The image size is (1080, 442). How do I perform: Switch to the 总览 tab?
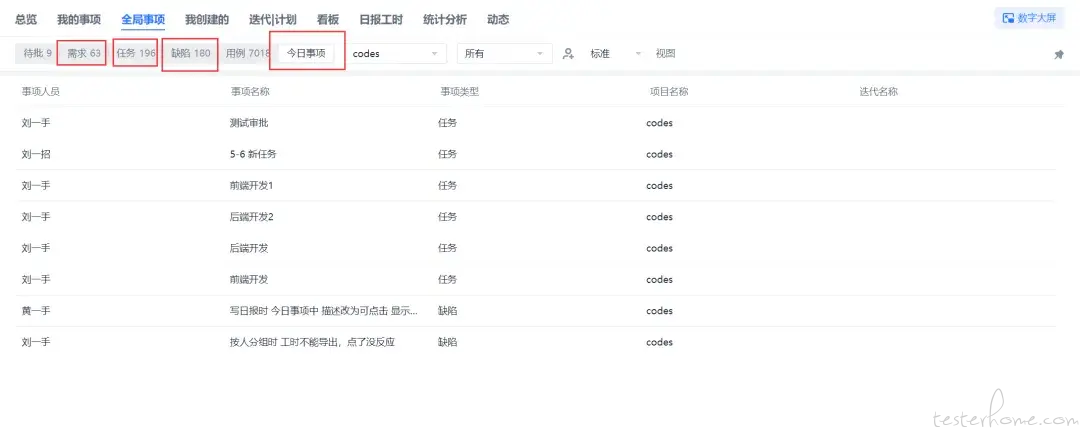click(x=26, y=19)
